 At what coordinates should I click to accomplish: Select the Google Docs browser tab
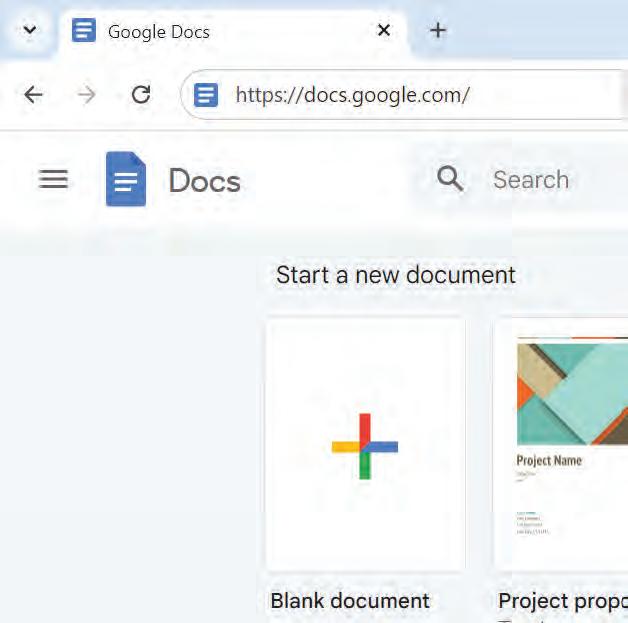232,31
